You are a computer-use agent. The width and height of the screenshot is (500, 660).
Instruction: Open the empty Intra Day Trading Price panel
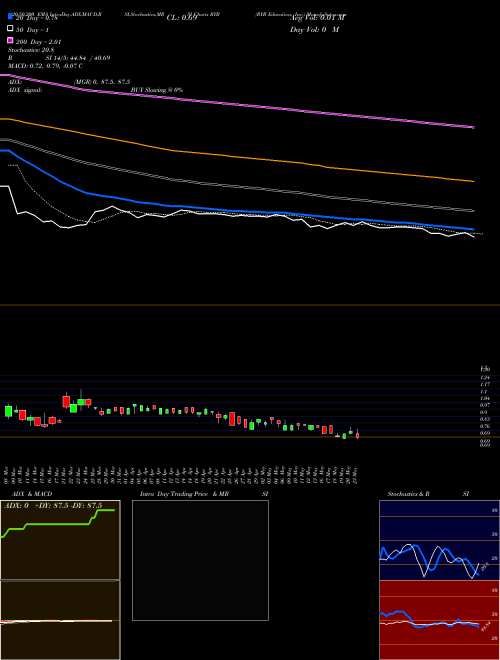(x=200, y=560)
